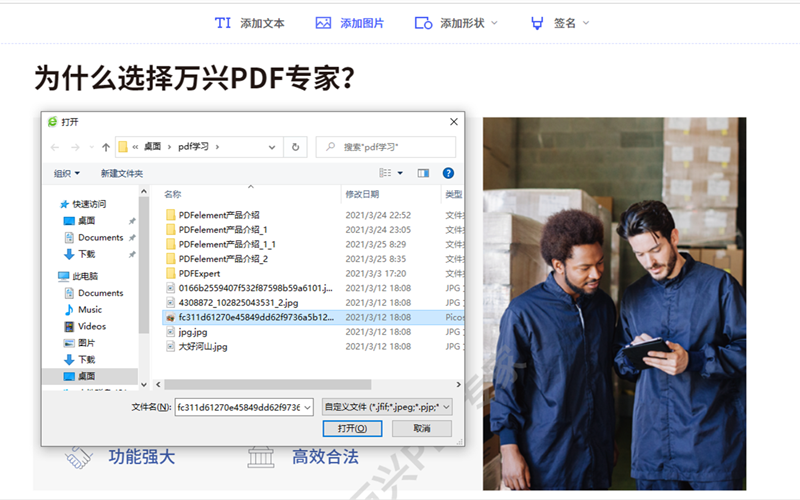Click the 添加图片 (Add Image) tool
Image resolution: width=800 pixels, height=500 pixels.
click(349, 23)
